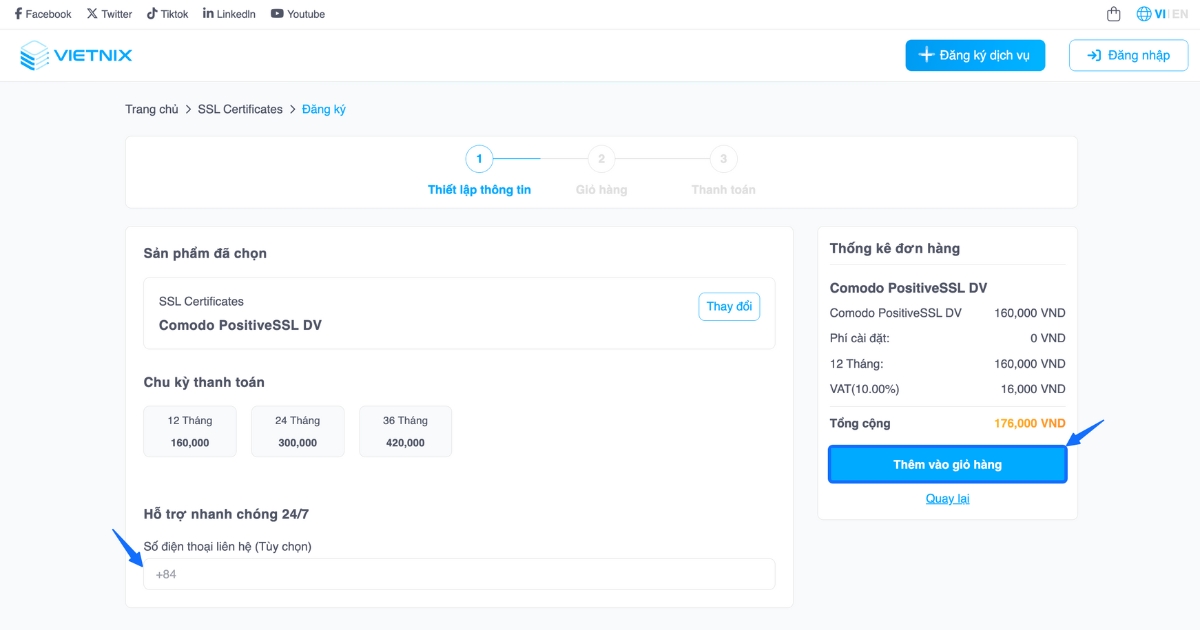This screenshot has height=630, width=1200.
Task: Select the 12 Tháng billing cycle
Action: 190,431
